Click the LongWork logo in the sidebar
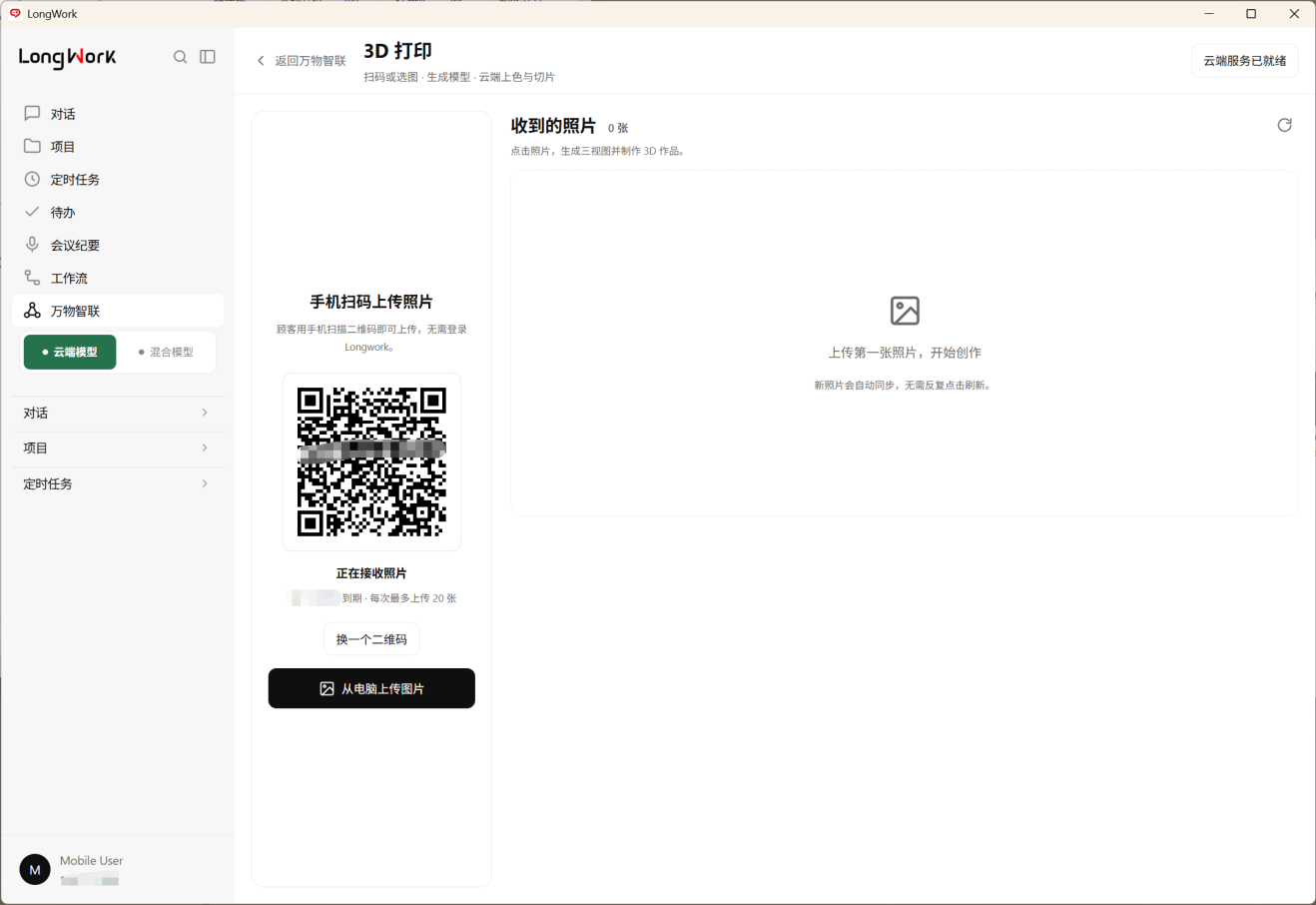This screenshot has height=905, width=1316. (x=68, y=58)
